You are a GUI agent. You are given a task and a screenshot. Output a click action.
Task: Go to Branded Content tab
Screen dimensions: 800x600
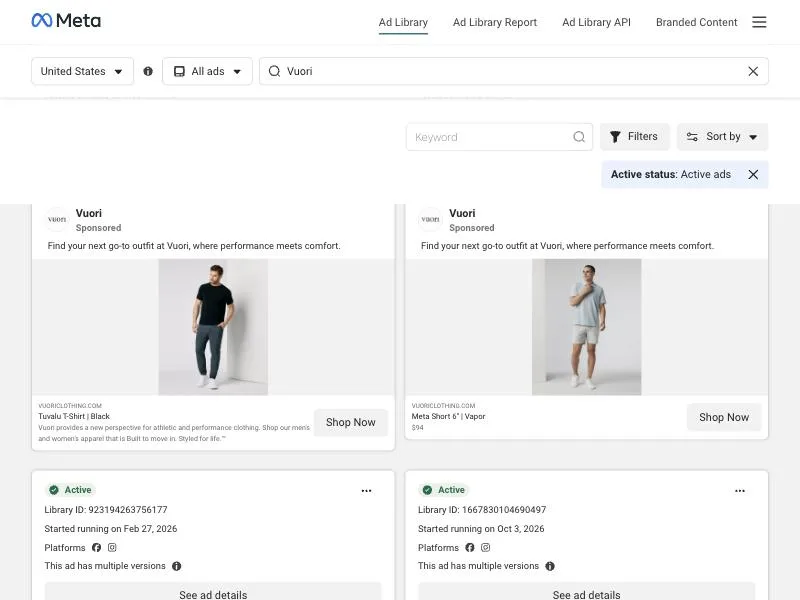point(696,22)
